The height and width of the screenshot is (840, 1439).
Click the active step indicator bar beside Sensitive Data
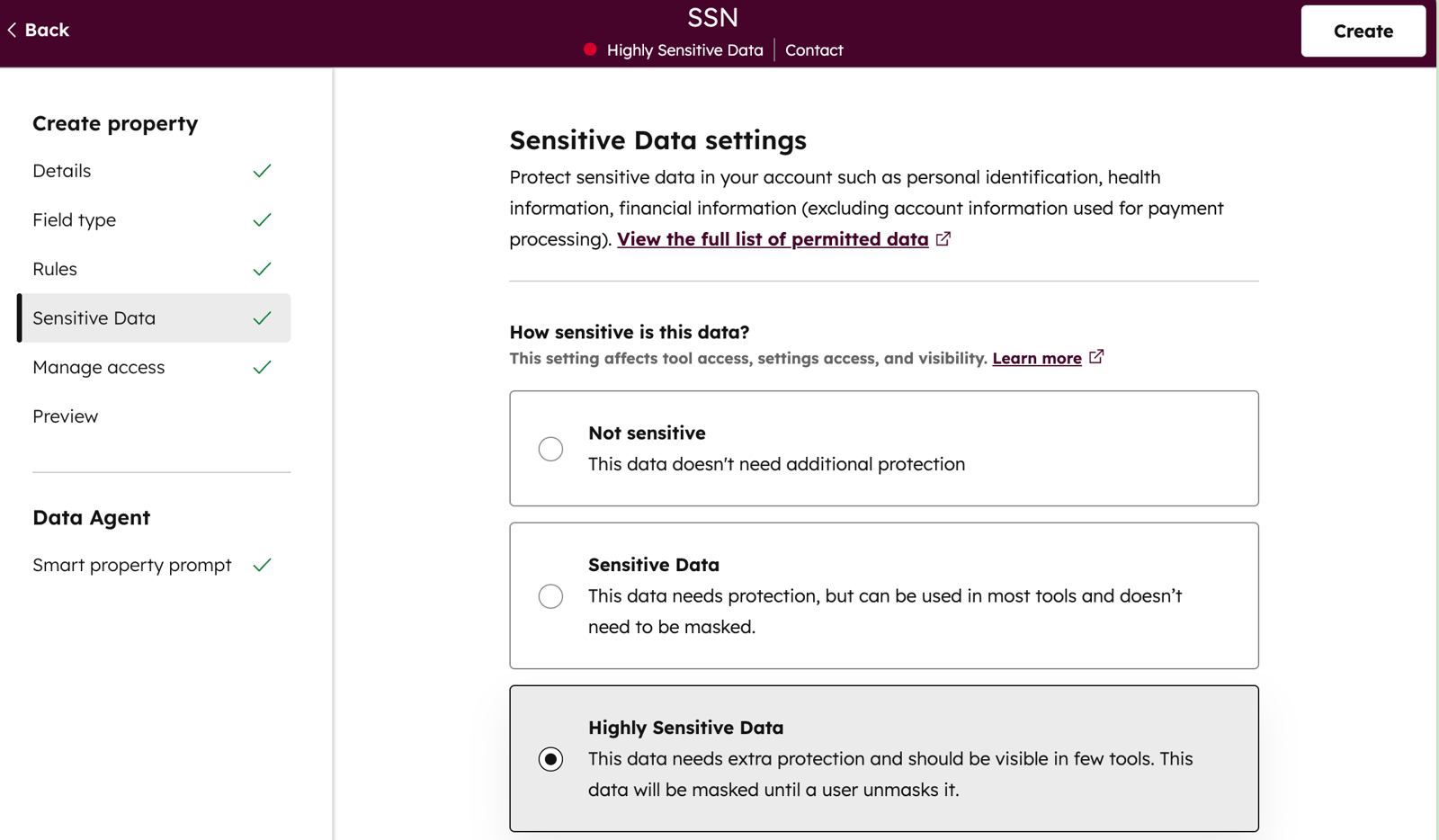[18, 317]
